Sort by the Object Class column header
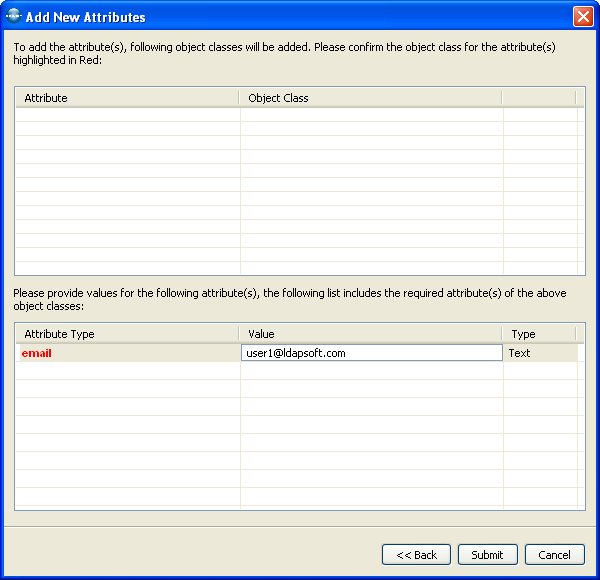The height and width of the screenshot is (580, 600). (x=370, y=98)
